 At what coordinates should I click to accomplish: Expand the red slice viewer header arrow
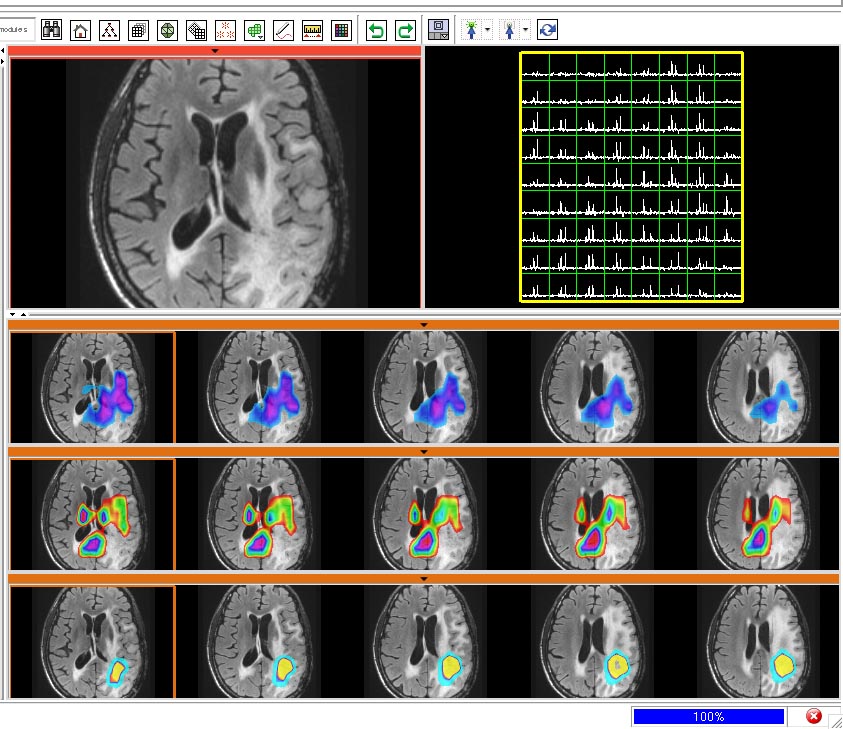[x=215, y=50]
